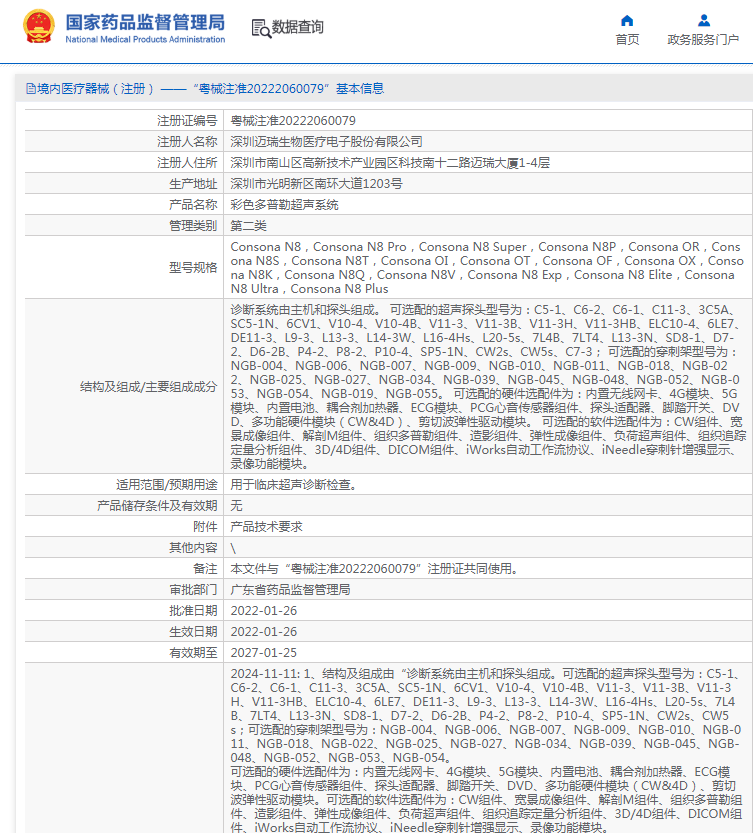Click the 有效期至 label
The image size is (753, 833).
click(193, 652)
